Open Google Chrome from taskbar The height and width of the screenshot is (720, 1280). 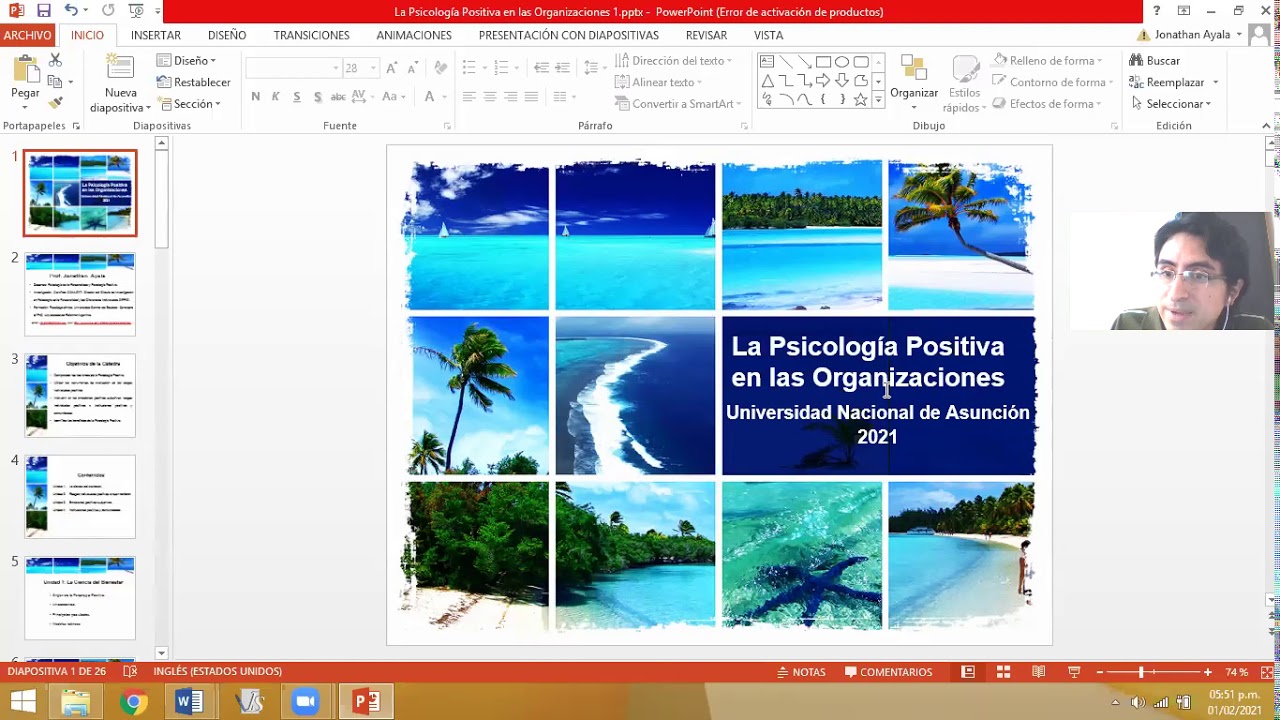point(133,702)
